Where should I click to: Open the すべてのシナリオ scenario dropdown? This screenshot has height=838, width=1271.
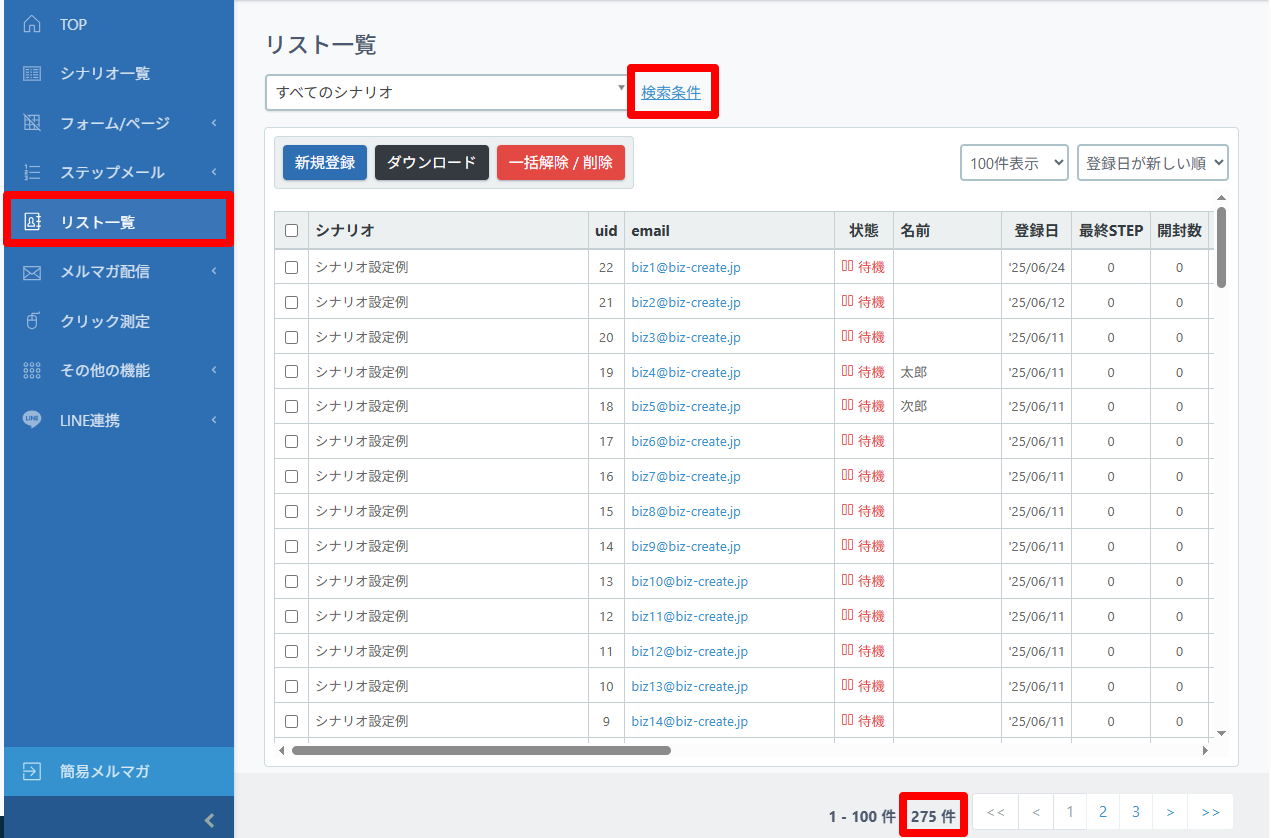click(448, 92)
